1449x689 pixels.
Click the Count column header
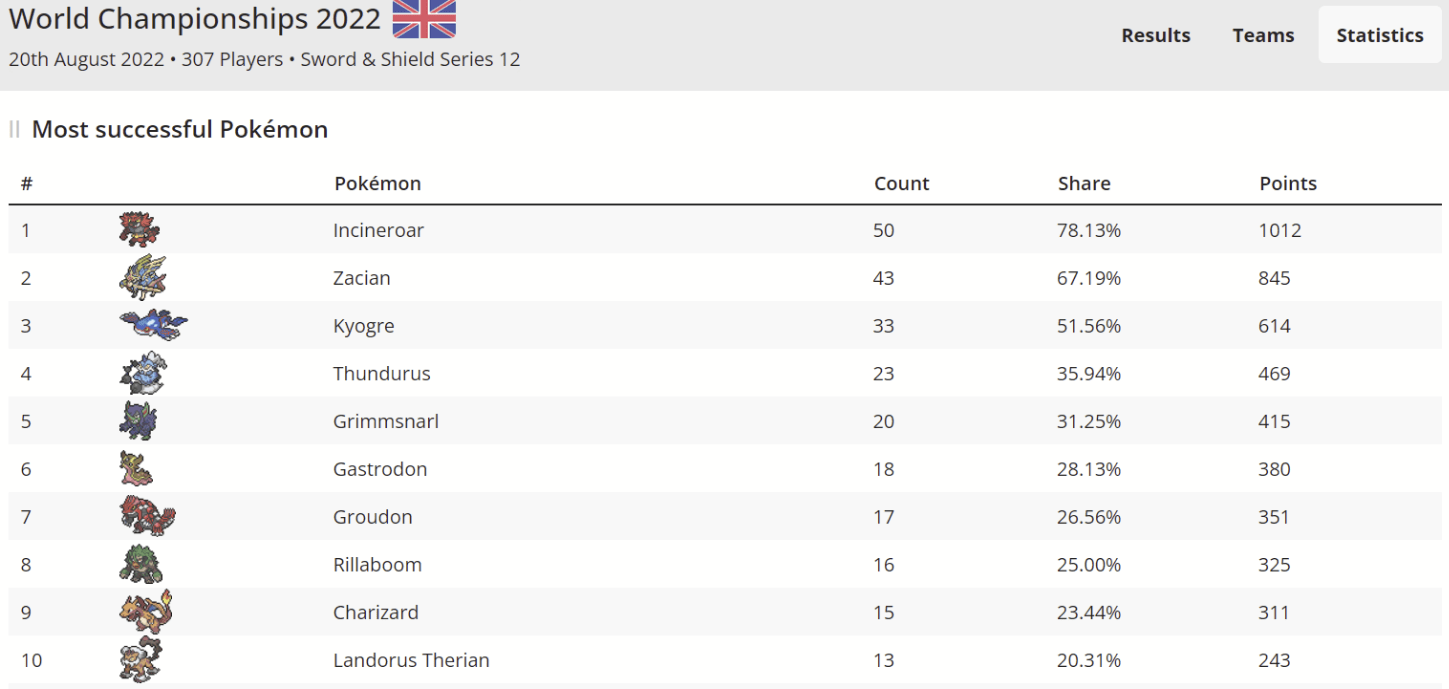(x=901, y=184)
